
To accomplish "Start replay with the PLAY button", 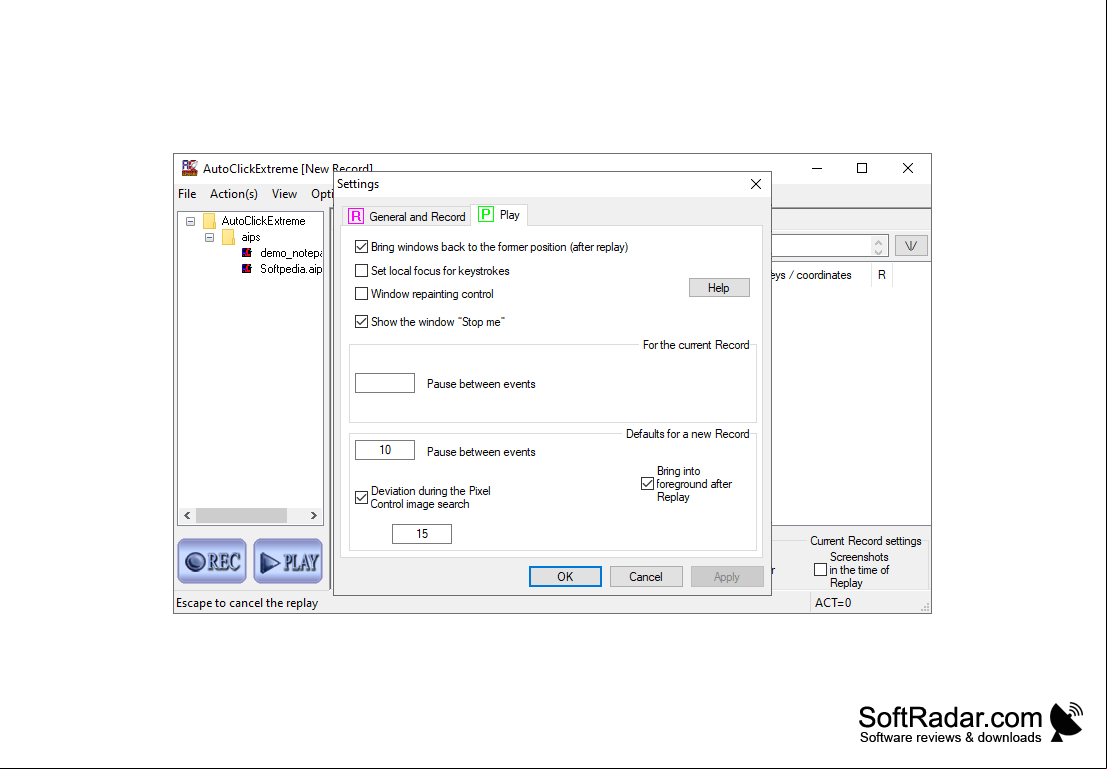I will [x=288, y=561].
